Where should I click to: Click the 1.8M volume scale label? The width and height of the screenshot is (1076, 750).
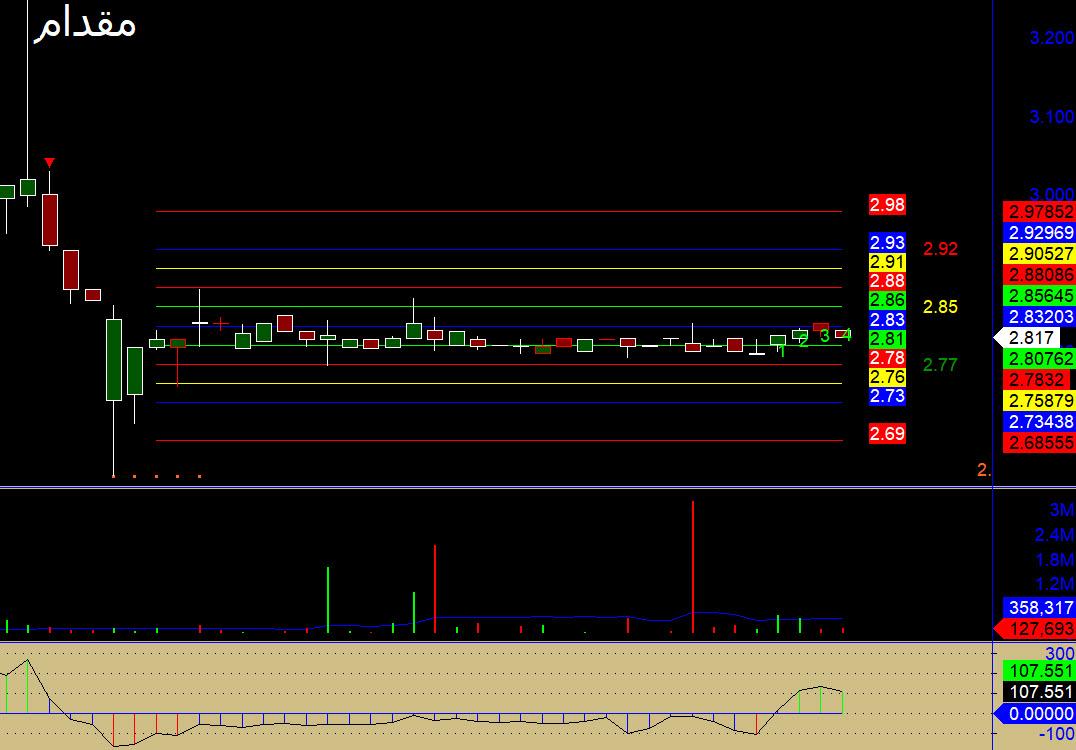click(1055, 560)
